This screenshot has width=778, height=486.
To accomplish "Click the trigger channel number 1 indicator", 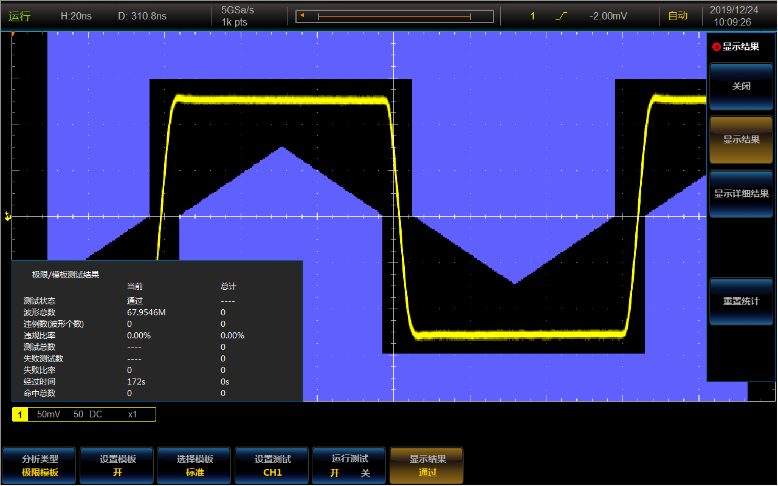I will point(533,16).
